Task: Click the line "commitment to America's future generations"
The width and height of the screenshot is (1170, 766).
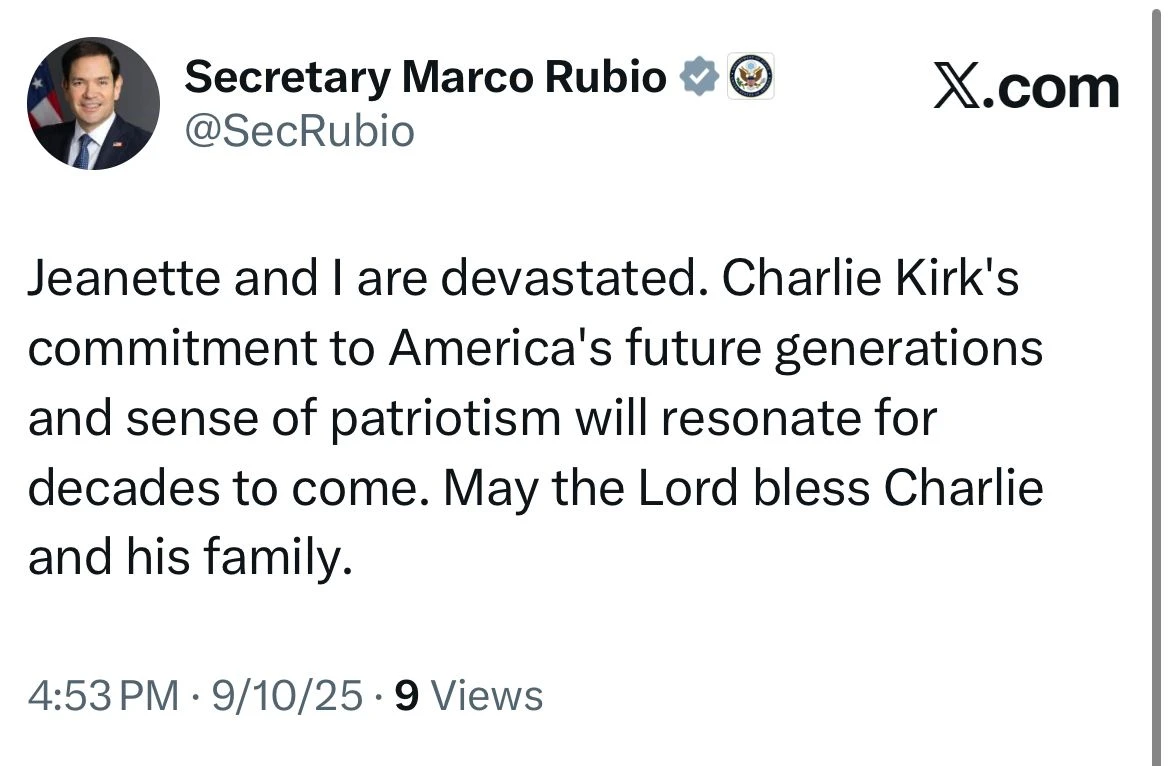Action: (x=535, y=349)
